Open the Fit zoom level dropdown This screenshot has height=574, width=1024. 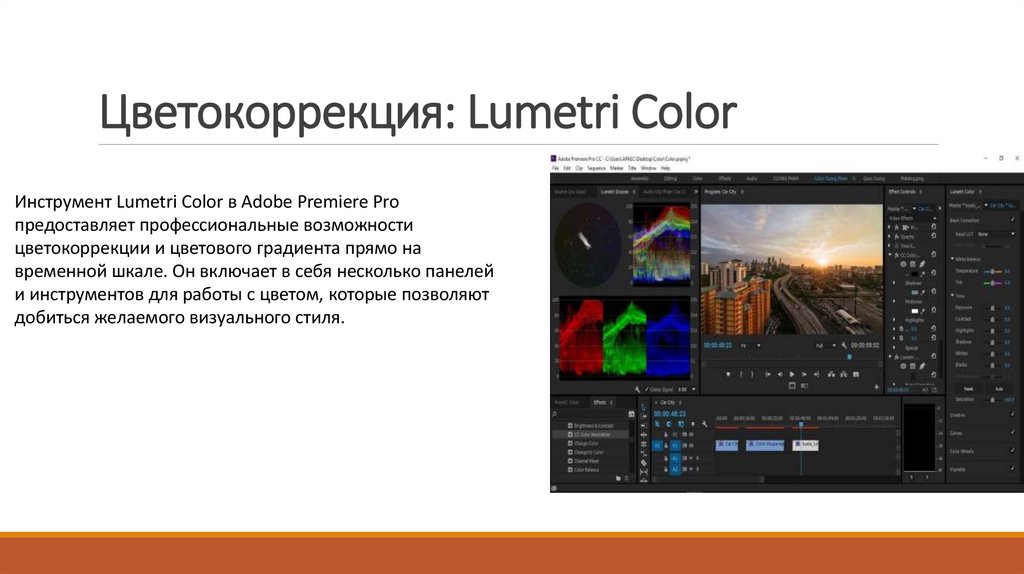click(751, 345)
